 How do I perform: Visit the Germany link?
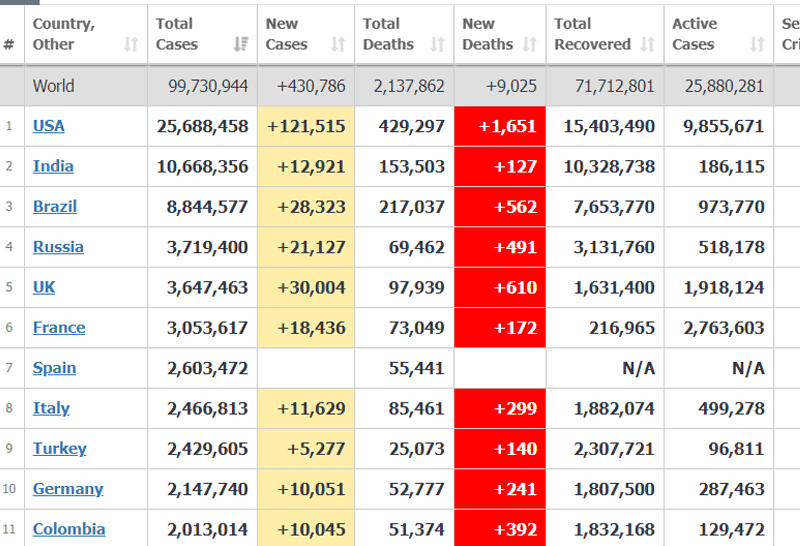[68, 489]
